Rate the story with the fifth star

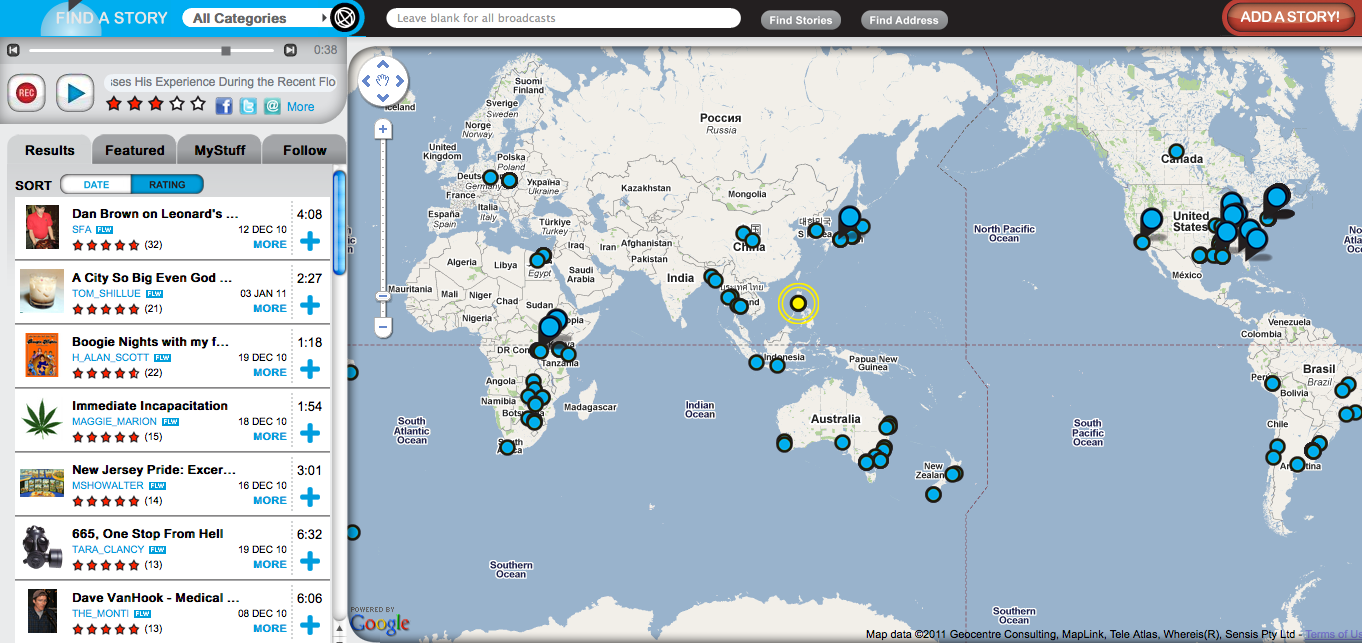pos(198,103)
